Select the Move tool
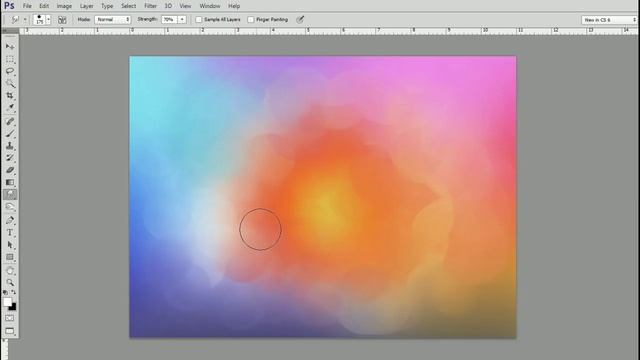The height and width of the screenshot is (360, 640). pos(10,47)
